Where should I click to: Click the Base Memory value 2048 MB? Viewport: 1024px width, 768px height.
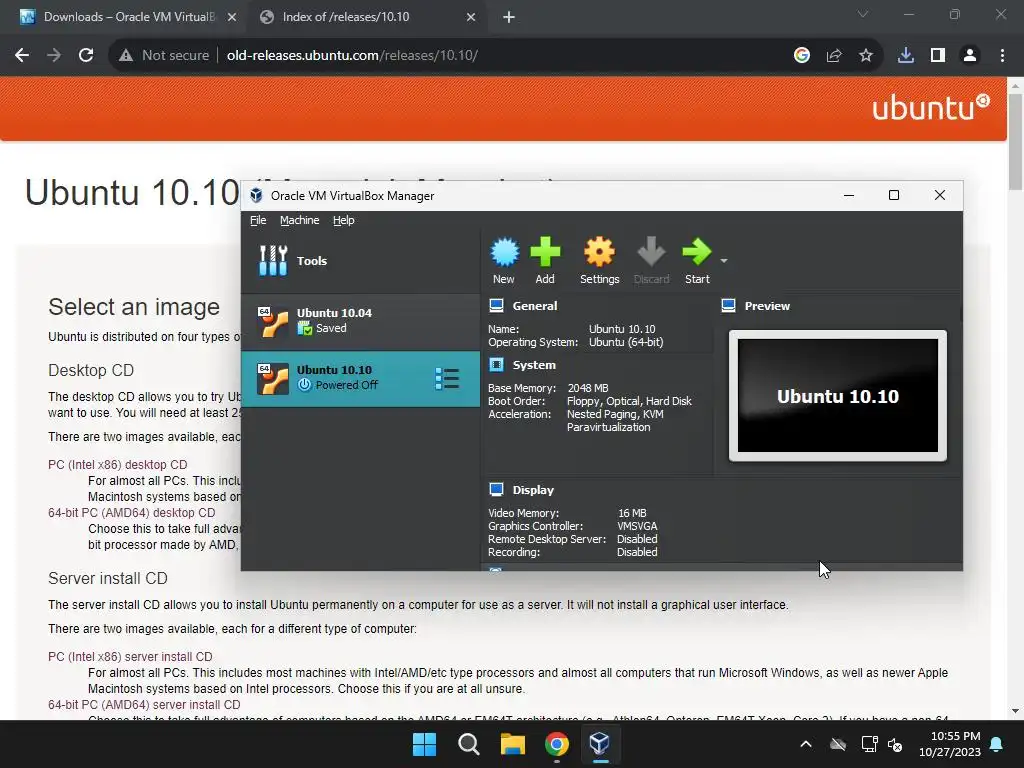tap(588, 388)
